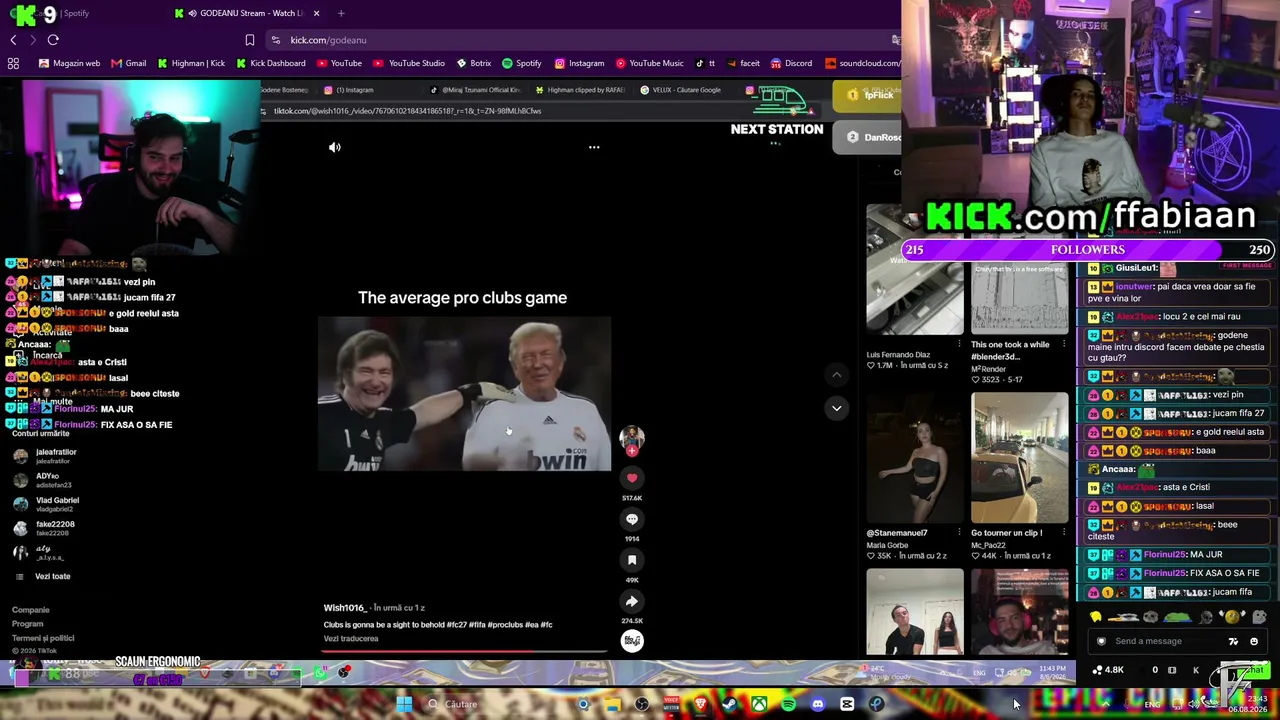Open the Termeni și politici footer link
1280x720 pixels.
(x=43, y=638)
